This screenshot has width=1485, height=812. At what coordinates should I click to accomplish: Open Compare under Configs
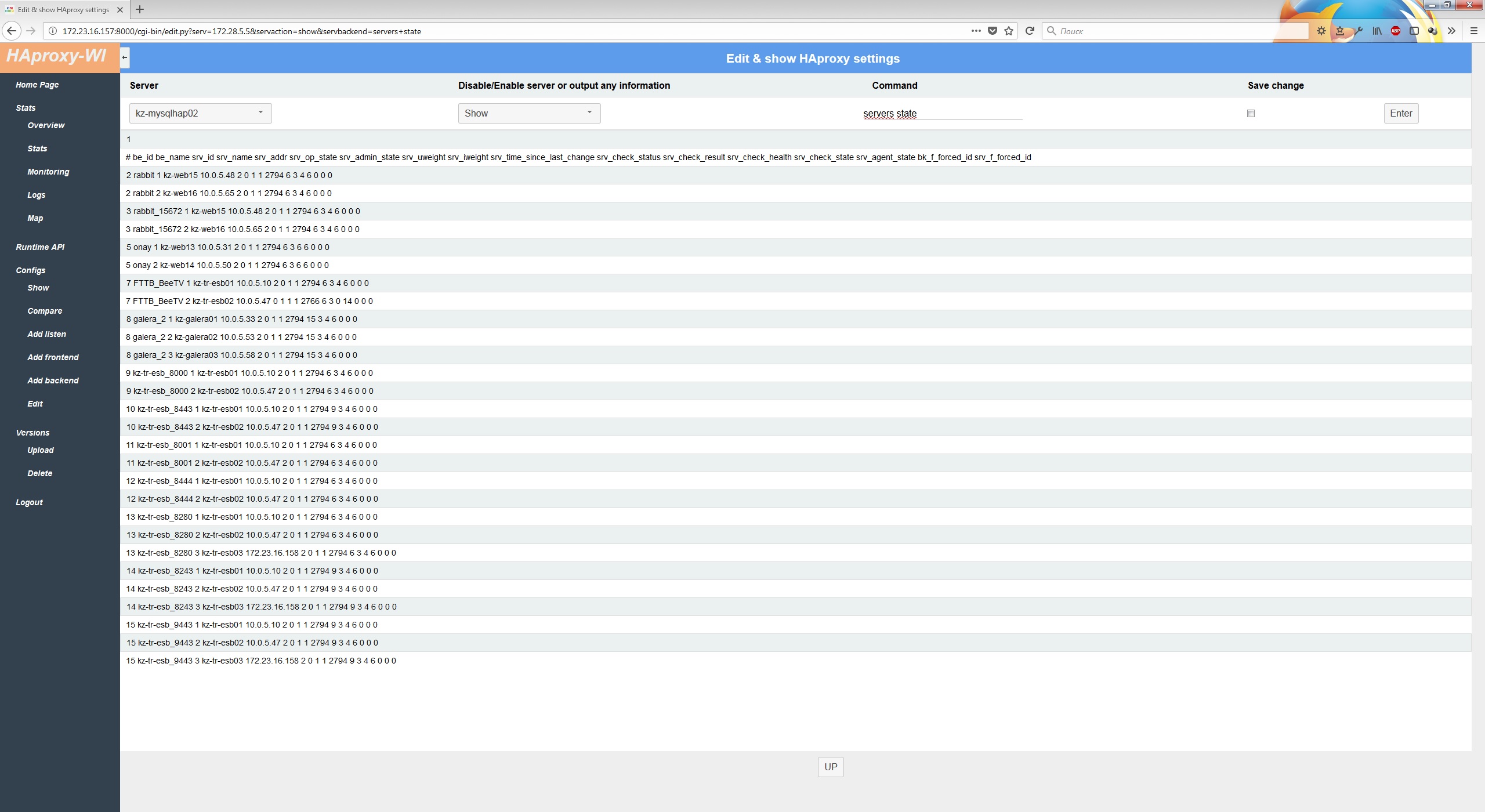point(45,311)
